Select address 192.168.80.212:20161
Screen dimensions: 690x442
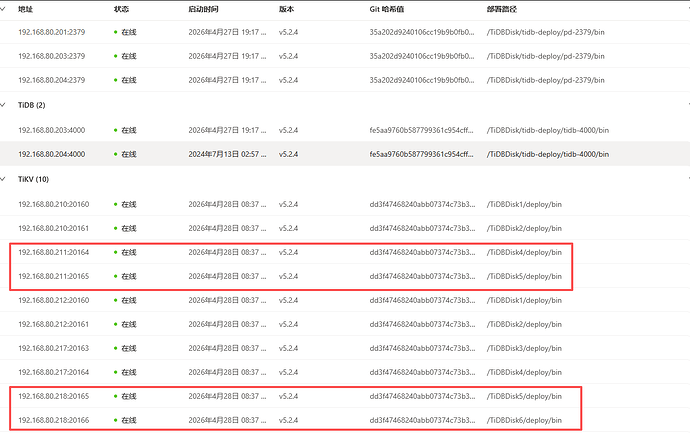pos(53,324)
